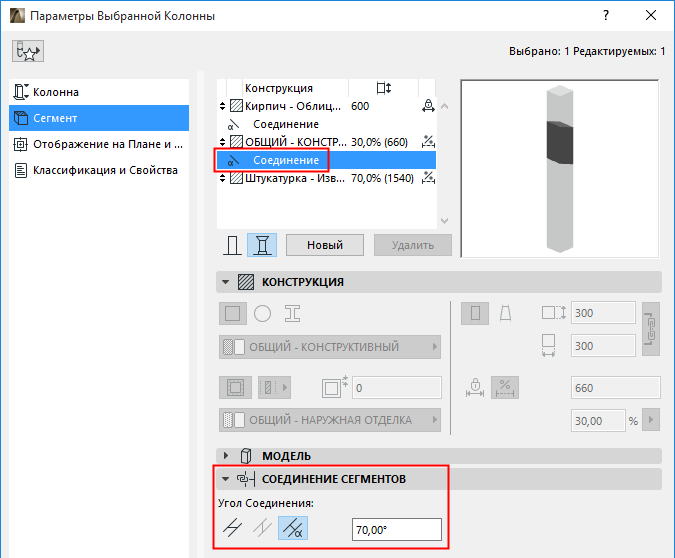Select uniform segment shape option

(475, 313)
